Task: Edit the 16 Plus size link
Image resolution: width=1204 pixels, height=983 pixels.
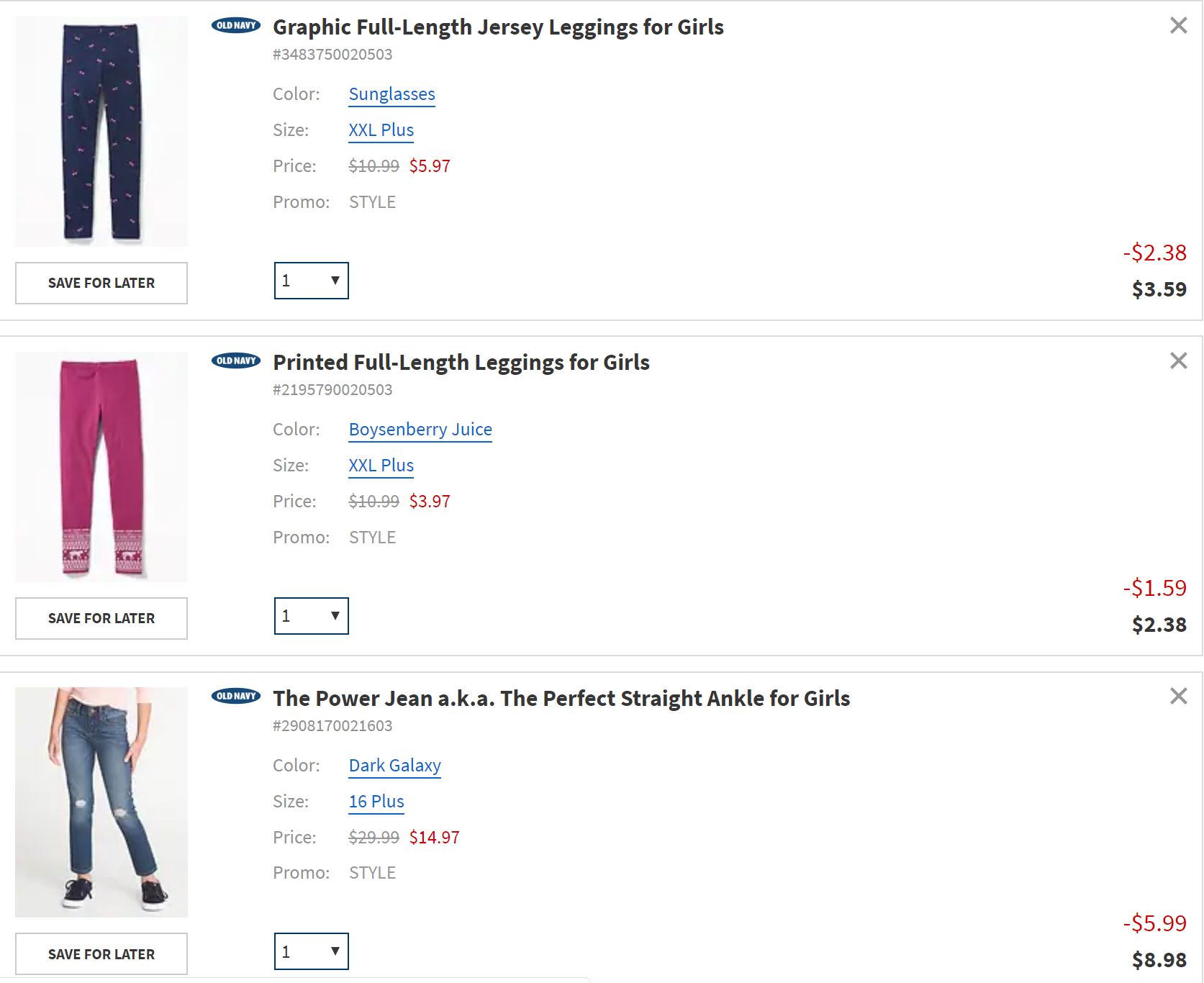Action: tap(376, 802)
